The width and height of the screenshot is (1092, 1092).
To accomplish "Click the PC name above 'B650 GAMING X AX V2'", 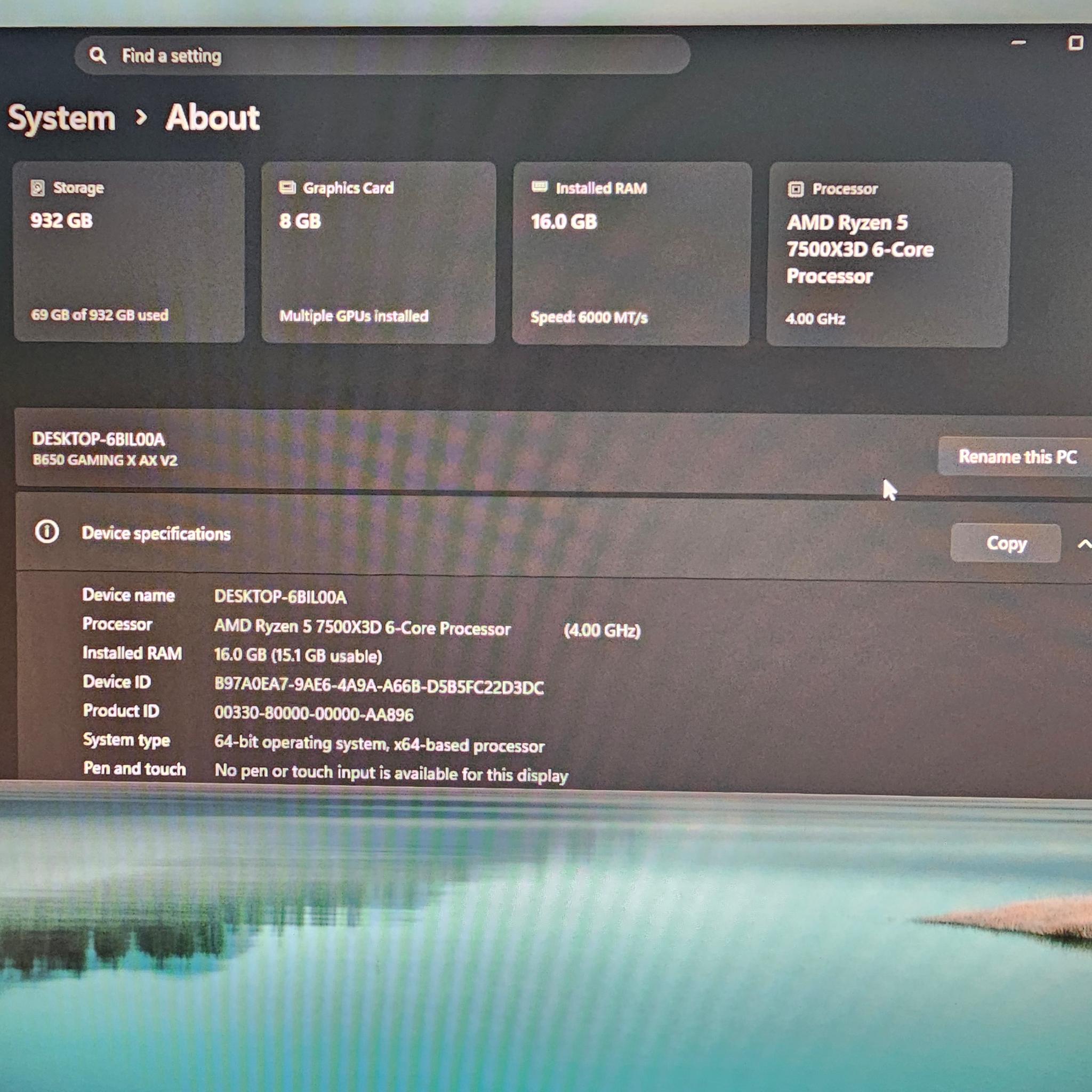I will (98, 439).
